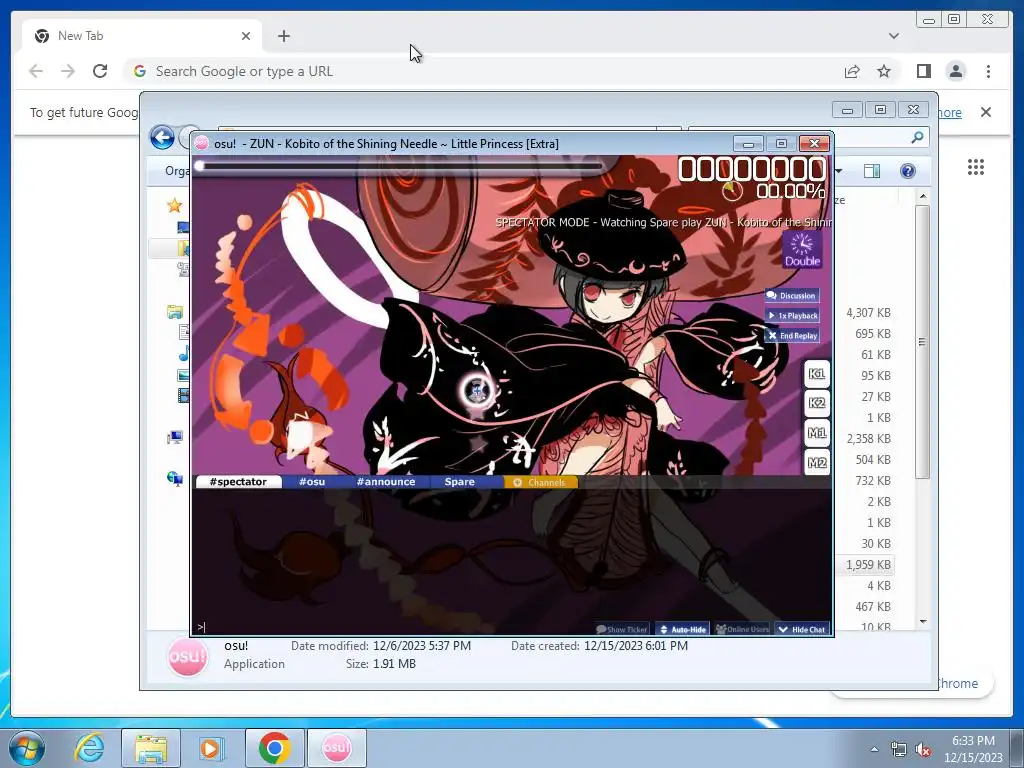Click the K1 key overlay indicator

click(816, 374)
